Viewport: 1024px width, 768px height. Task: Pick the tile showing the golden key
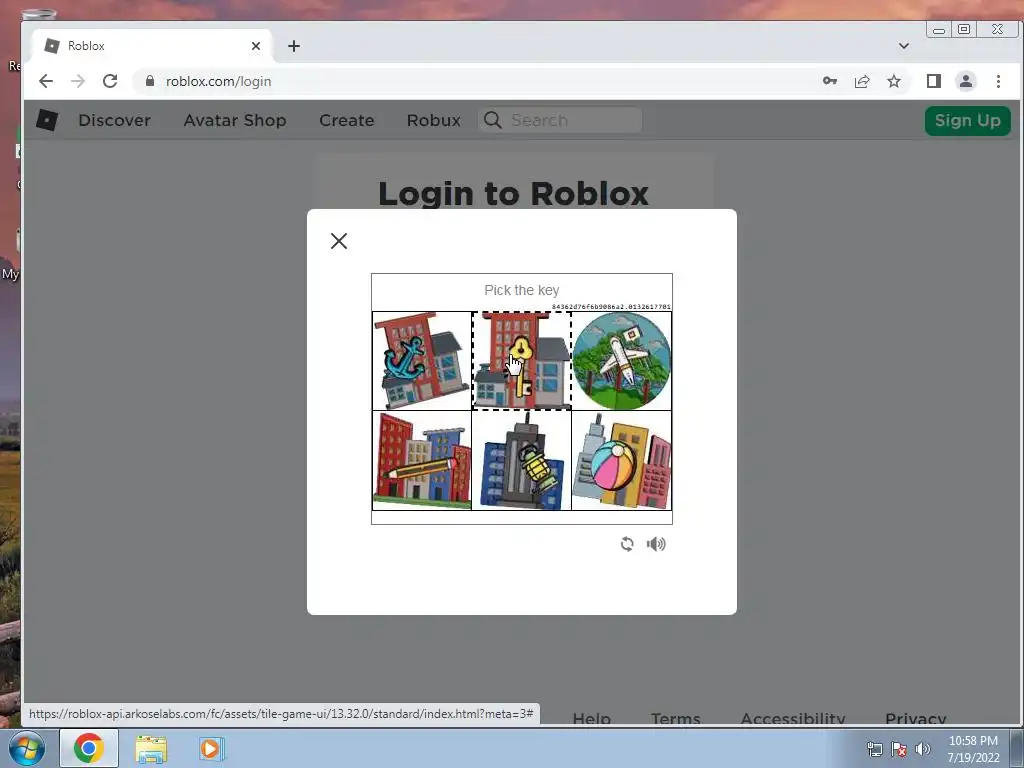(x=522, y=361)
